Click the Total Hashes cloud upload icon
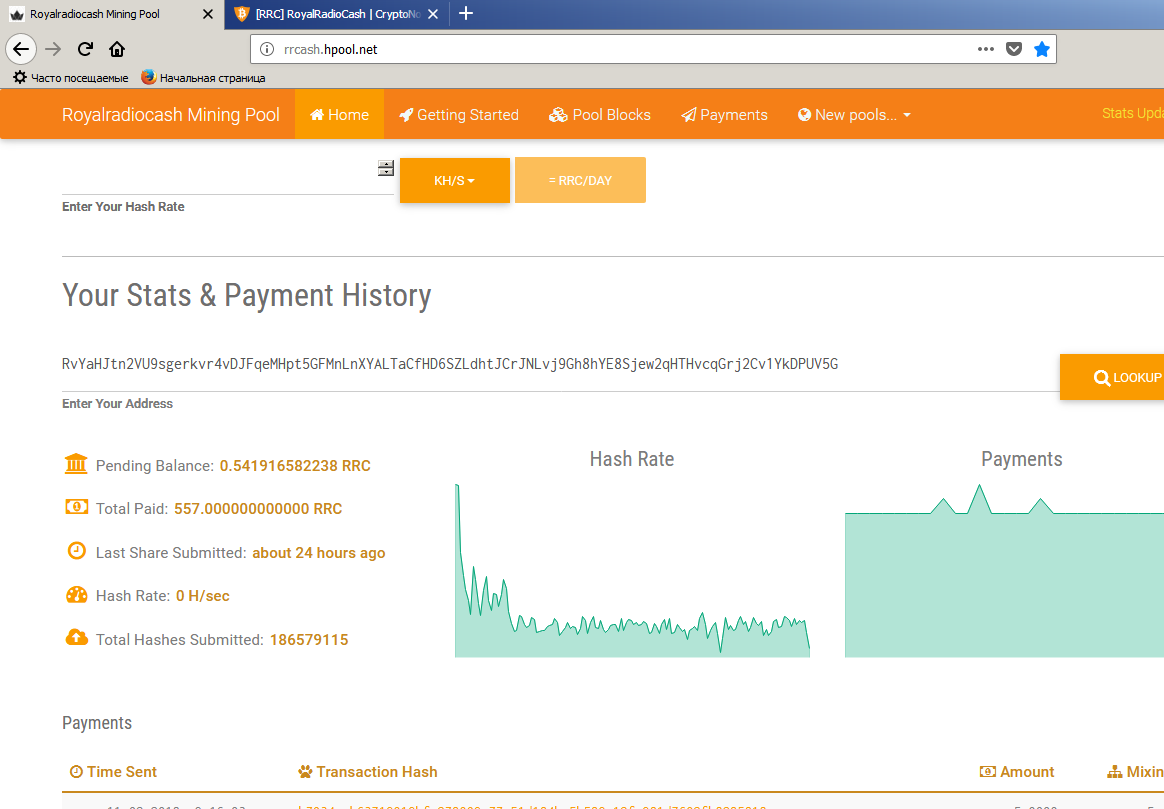 coord(76,638)
